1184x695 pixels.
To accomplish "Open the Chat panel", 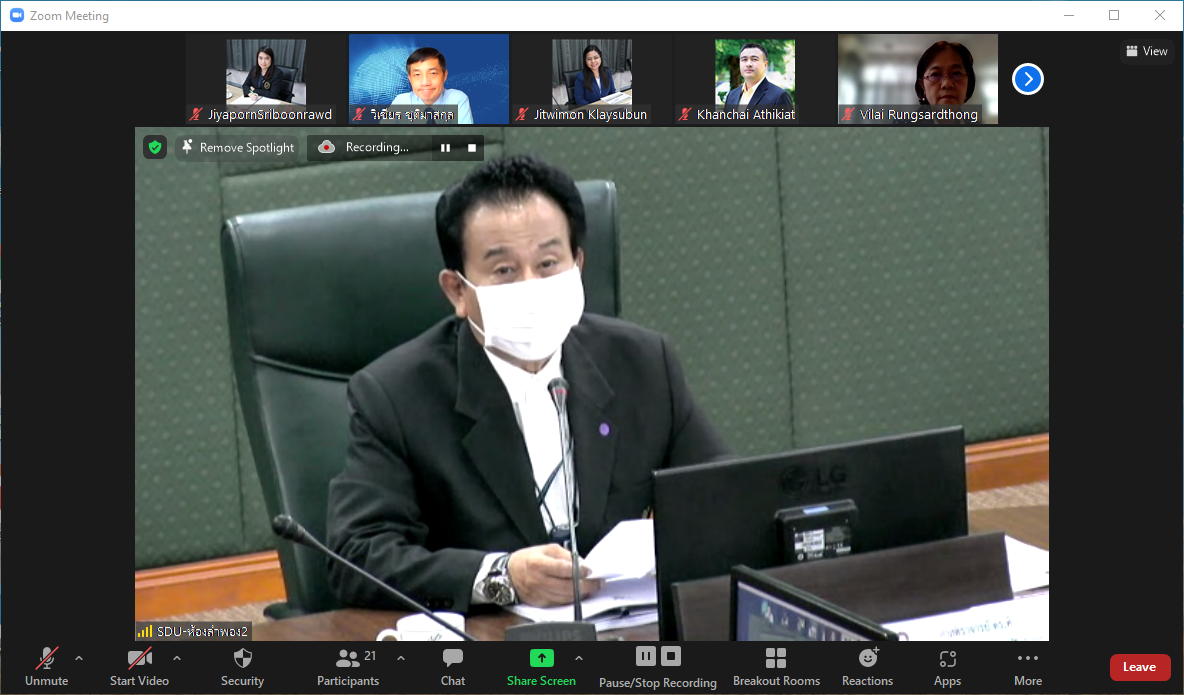I will pos(453,667).
